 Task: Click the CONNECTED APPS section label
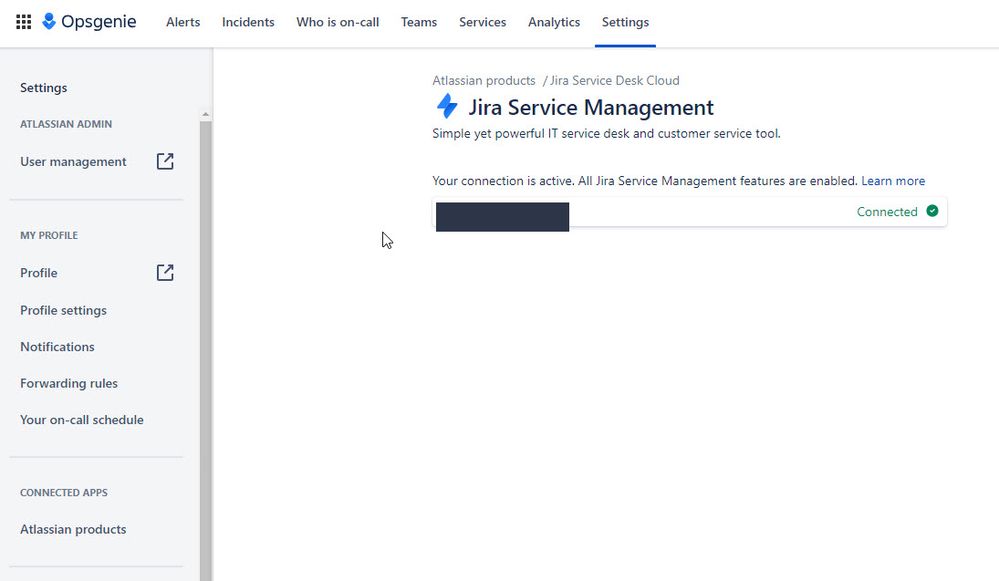click(64, 493)
